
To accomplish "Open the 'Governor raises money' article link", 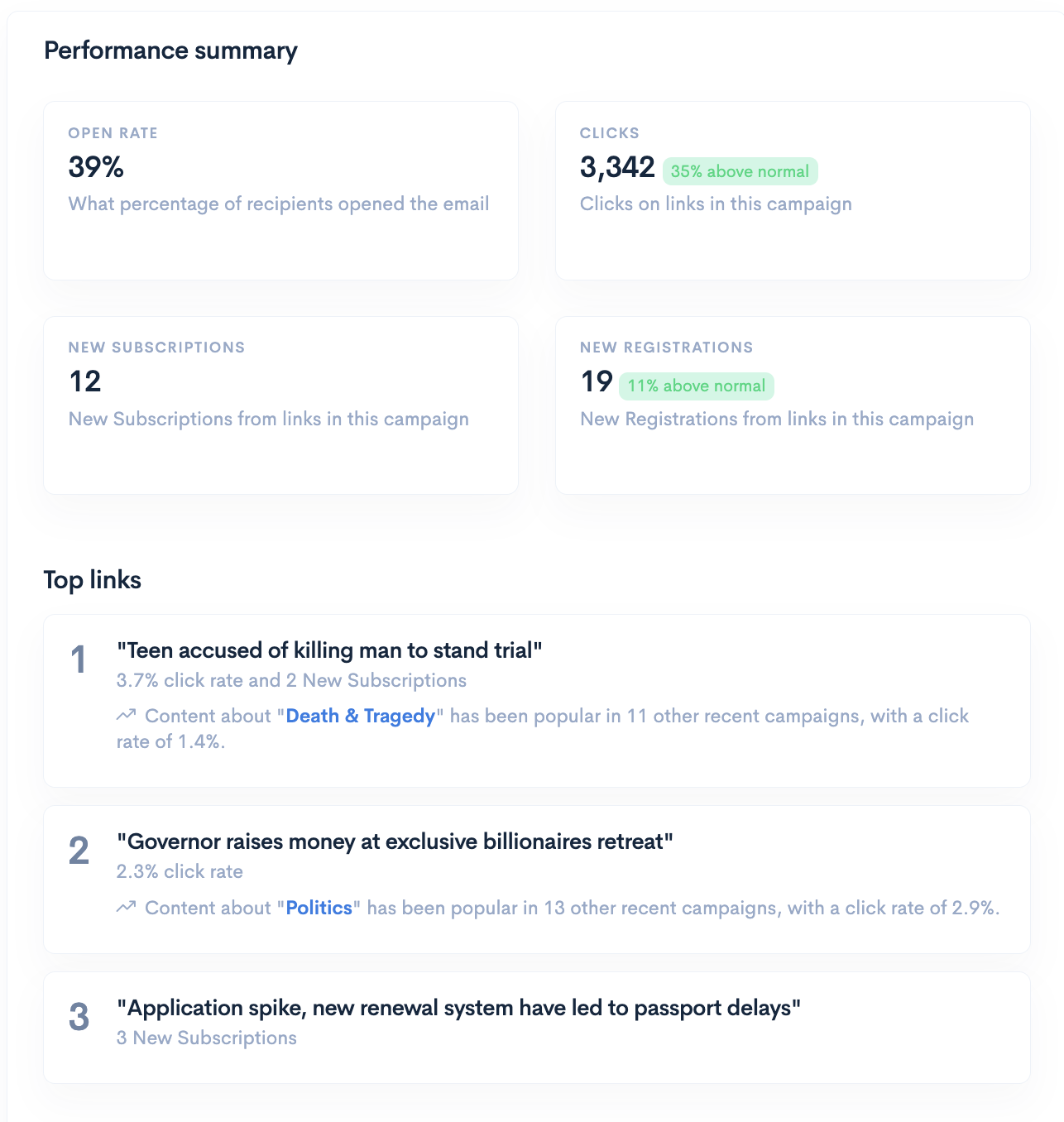I will pyautogui.click(x=395, y=841).
